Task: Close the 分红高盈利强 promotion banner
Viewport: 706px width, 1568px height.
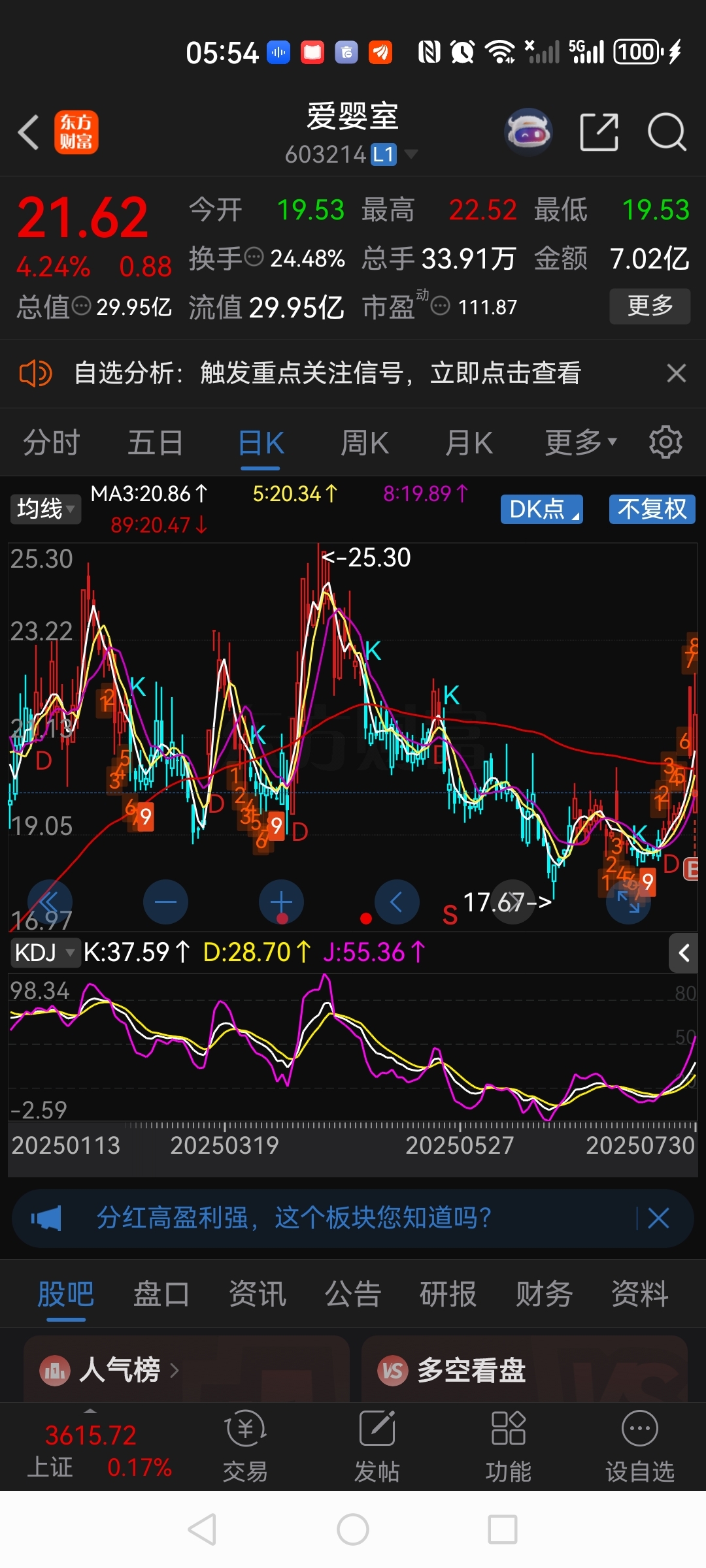Action: [658, 1218]
